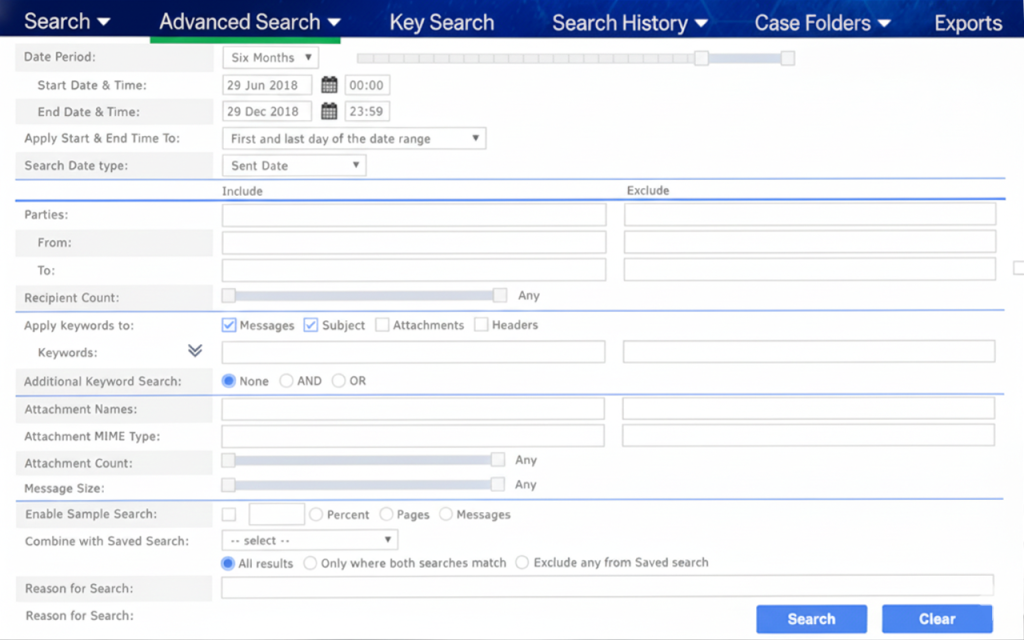The height and width of the screenshot is (640, 1024).
Task: Tick the Headers checkbox
Action: [481, 325]
